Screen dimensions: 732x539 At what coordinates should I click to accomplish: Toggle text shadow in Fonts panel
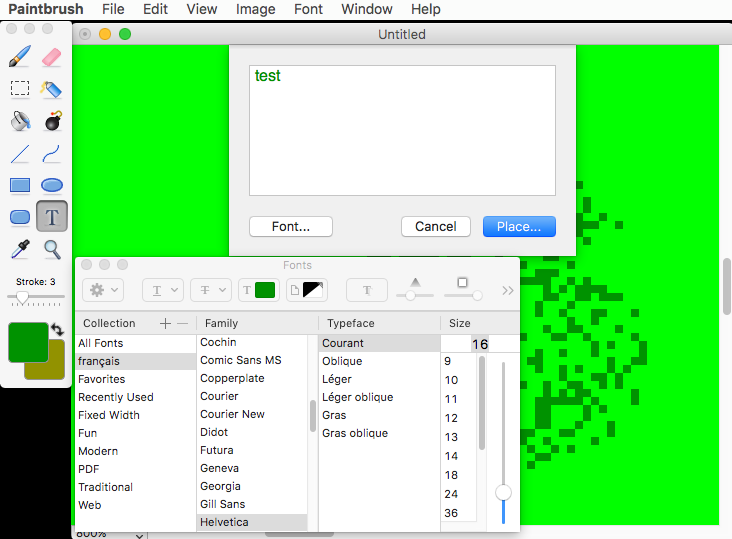(367, 290)
